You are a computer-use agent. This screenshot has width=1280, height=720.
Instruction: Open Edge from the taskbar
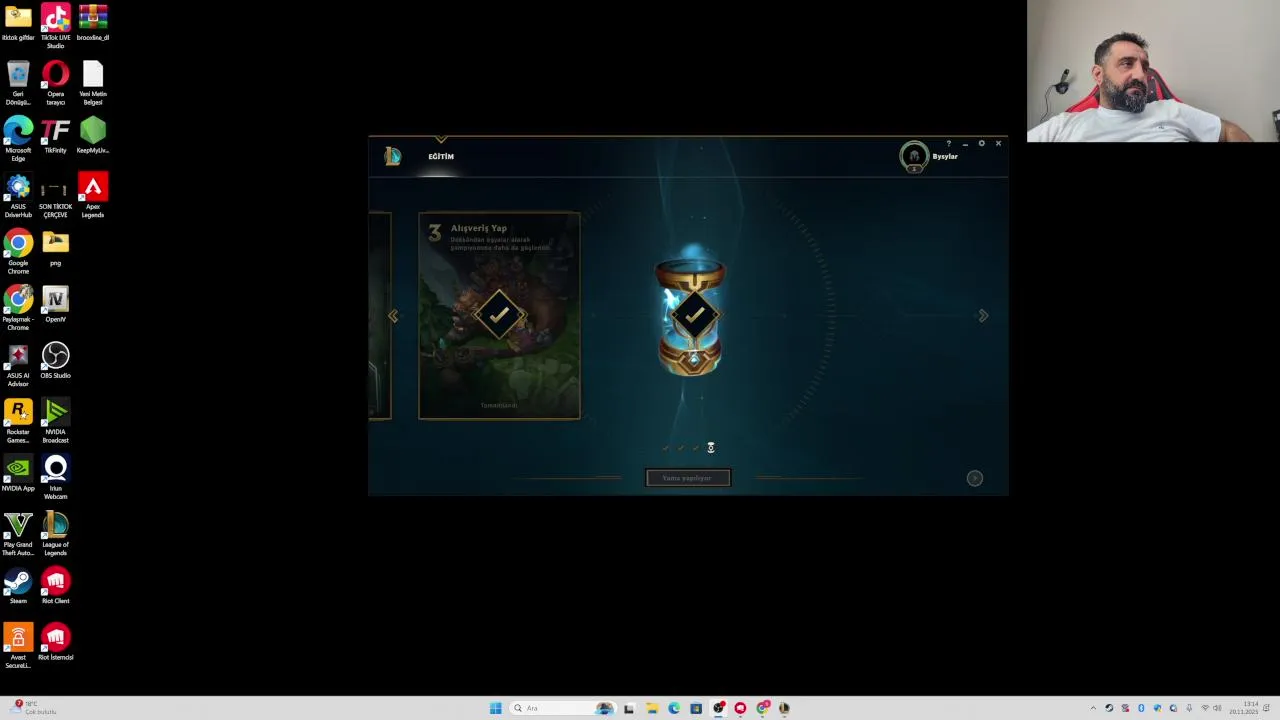pos(673,708)
